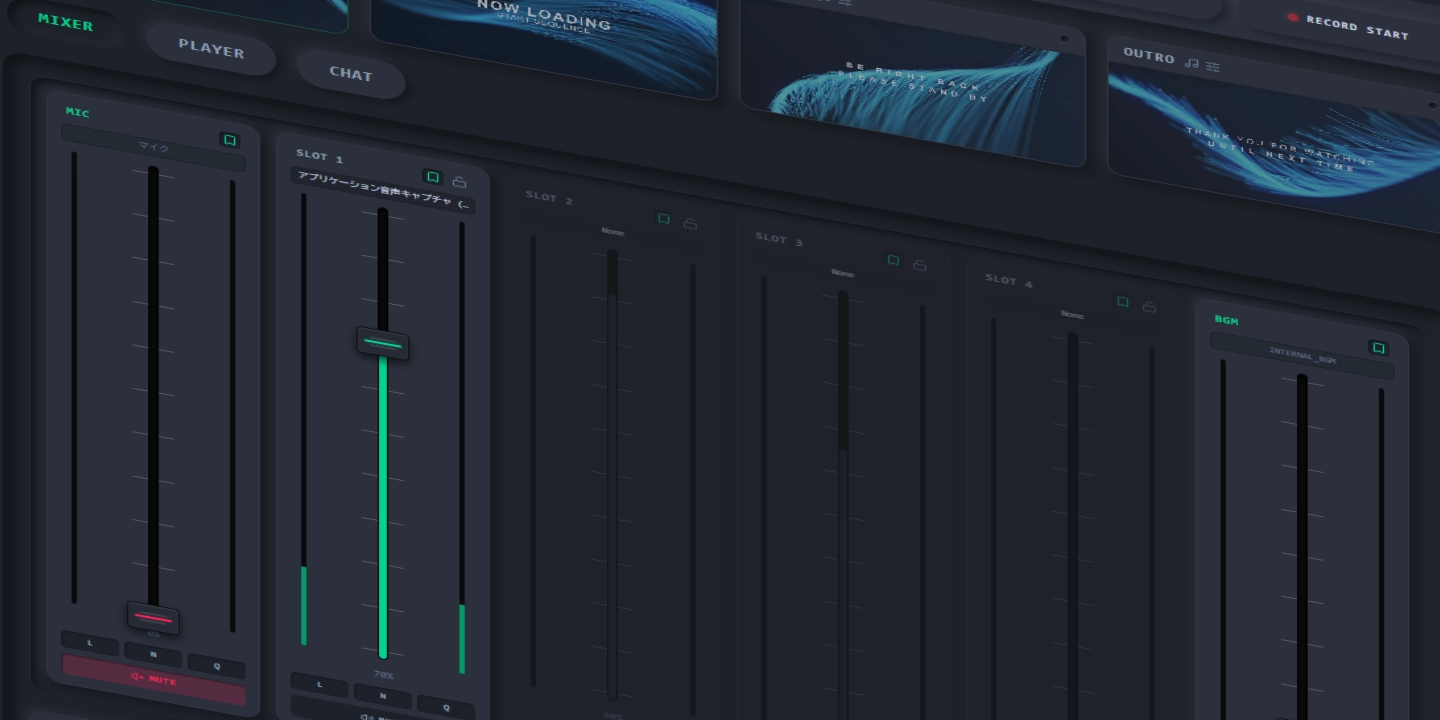Open the sliders settings icon beside OUTRO

click(1213, 66)
